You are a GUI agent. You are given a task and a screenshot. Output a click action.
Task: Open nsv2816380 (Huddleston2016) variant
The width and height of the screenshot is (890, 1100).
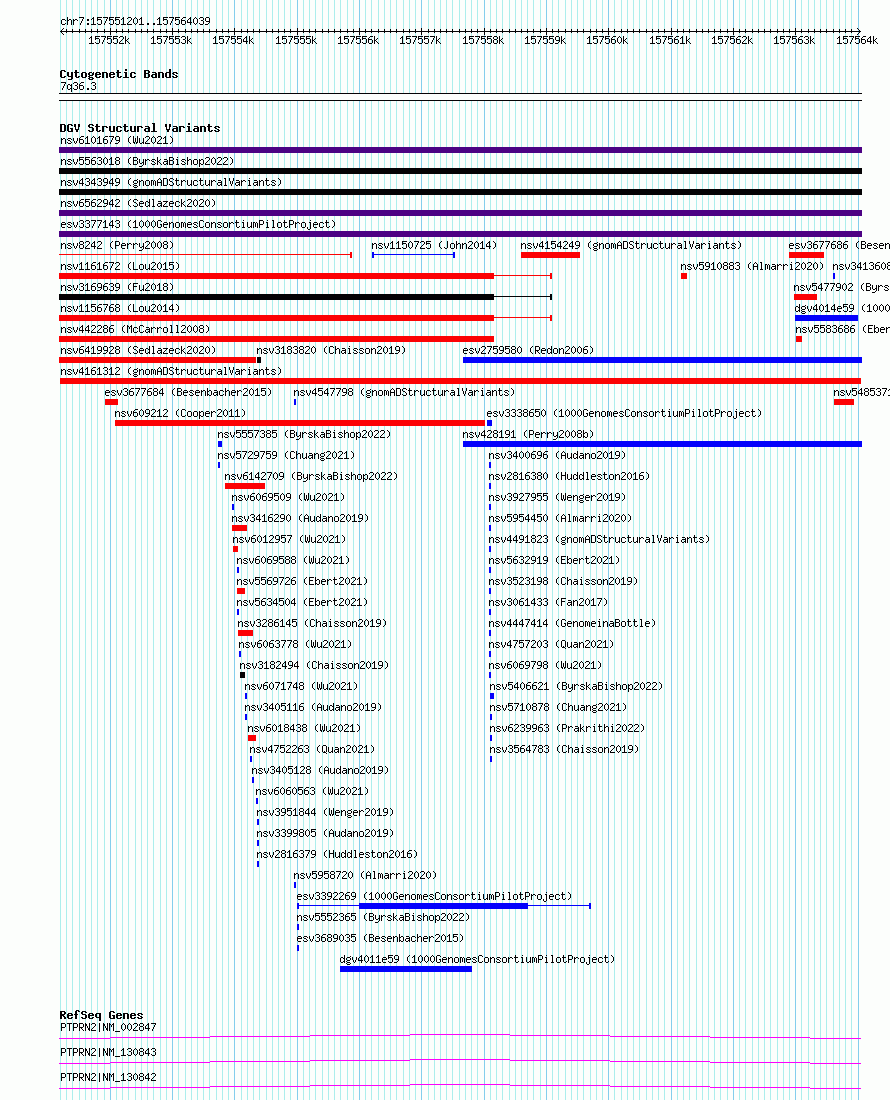point(569,477)
